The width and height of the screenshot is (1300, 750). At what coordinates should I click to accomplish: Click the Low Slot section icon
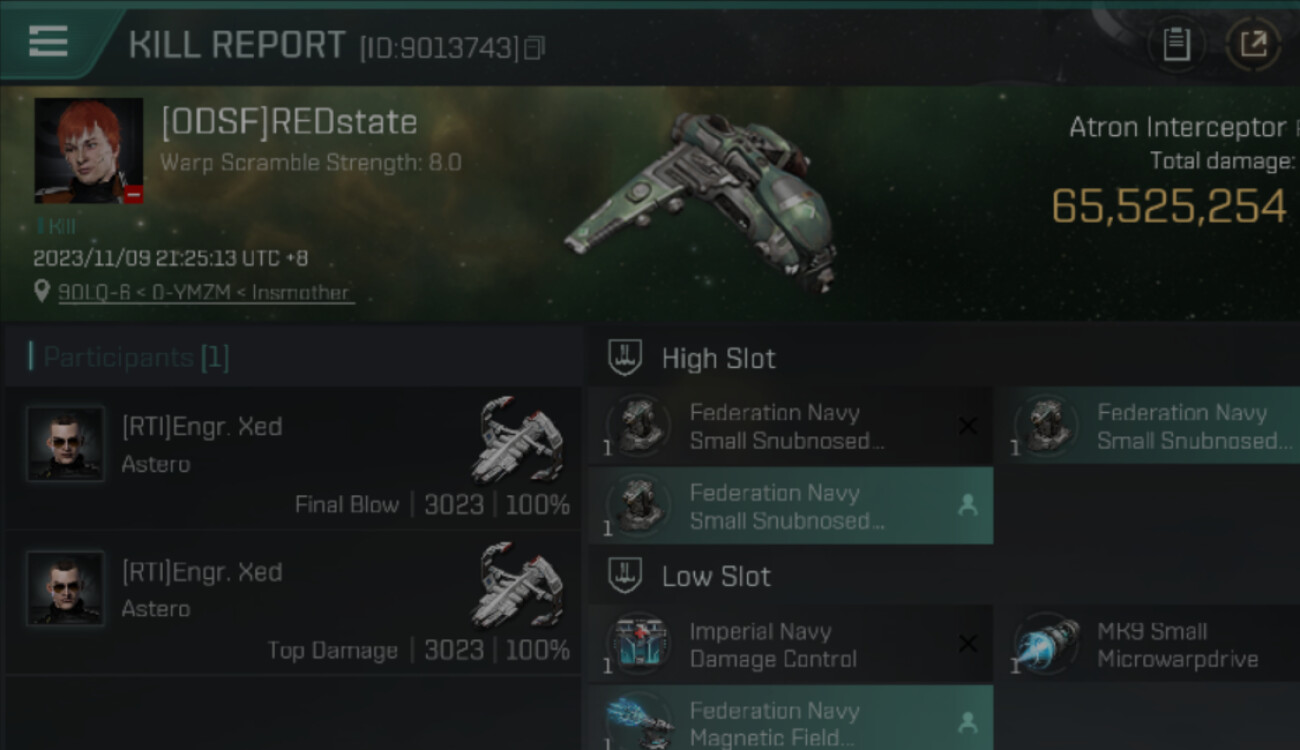[x=625, y=576]
